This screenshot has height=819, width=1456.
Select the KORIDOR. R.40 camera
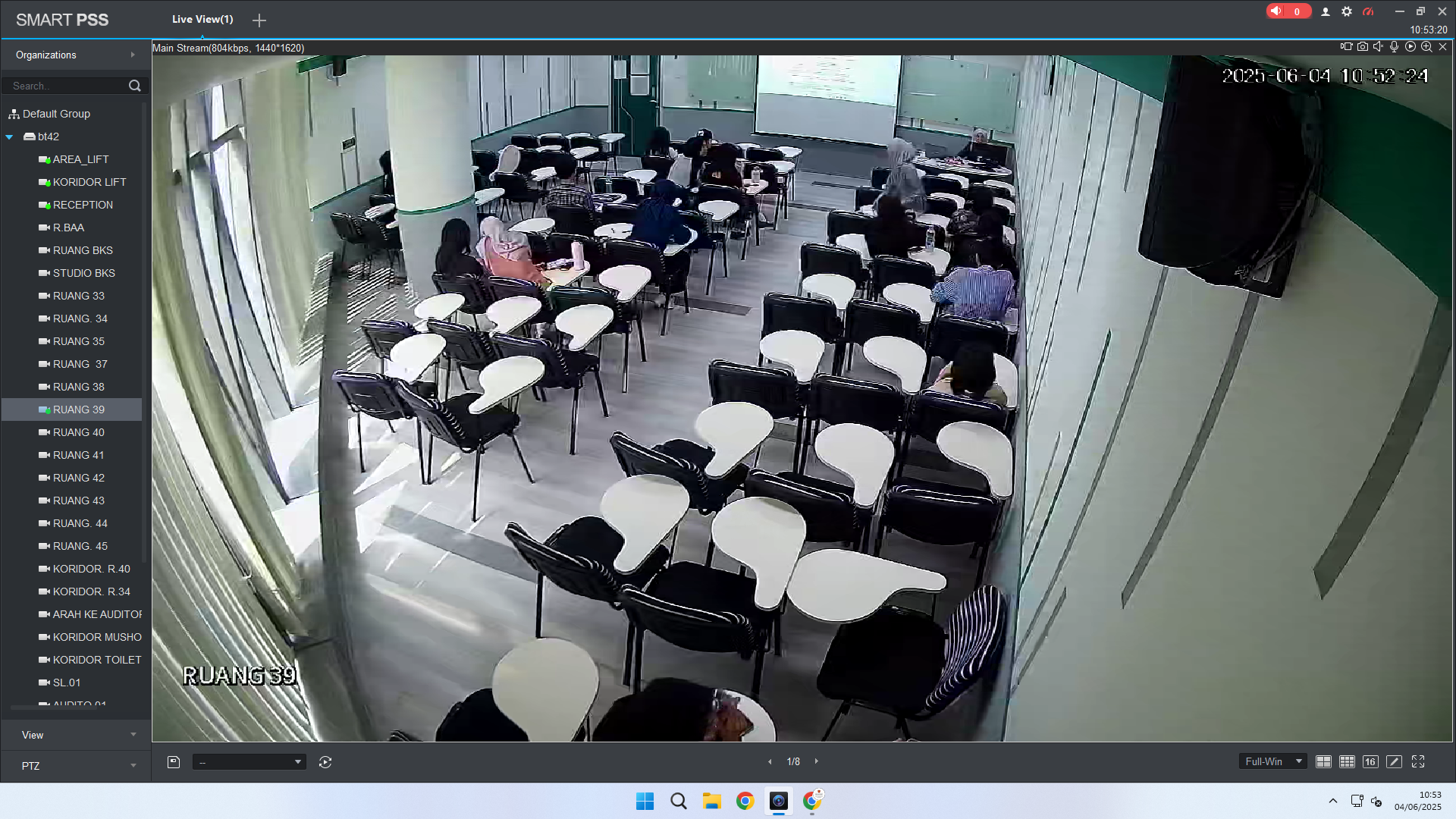[92, 569]
